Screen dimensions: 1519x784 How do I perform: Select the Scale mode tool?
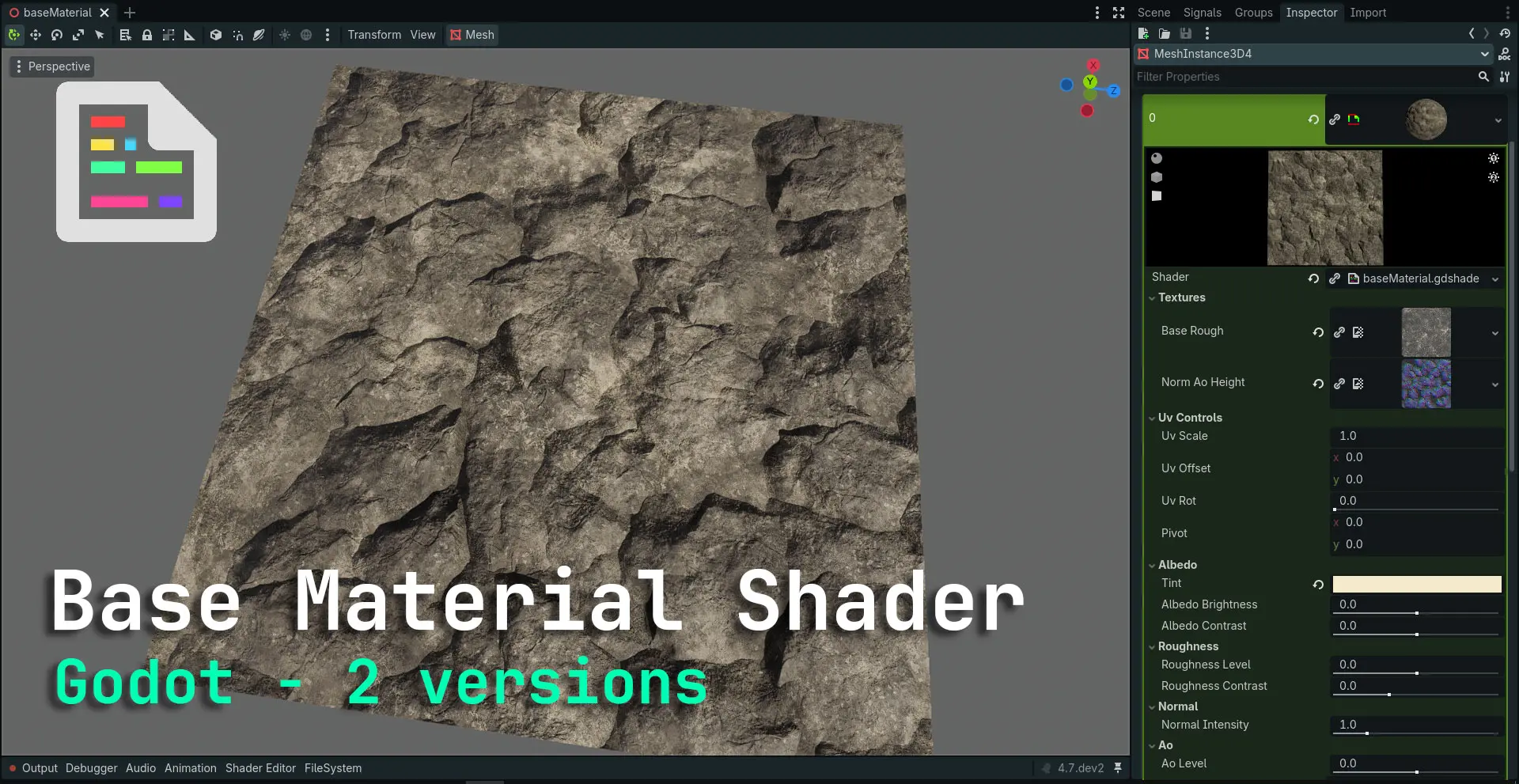coord(78,35)
